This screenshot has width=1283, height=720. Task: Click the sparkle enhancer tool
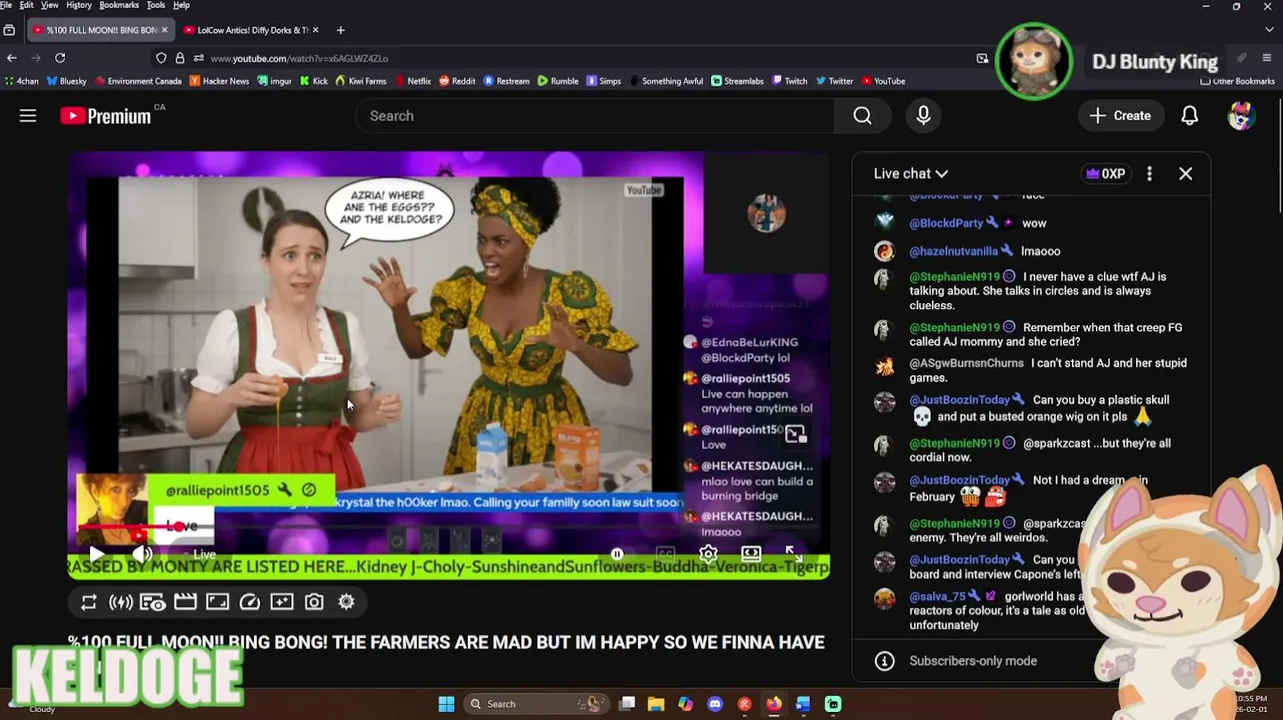282,602
